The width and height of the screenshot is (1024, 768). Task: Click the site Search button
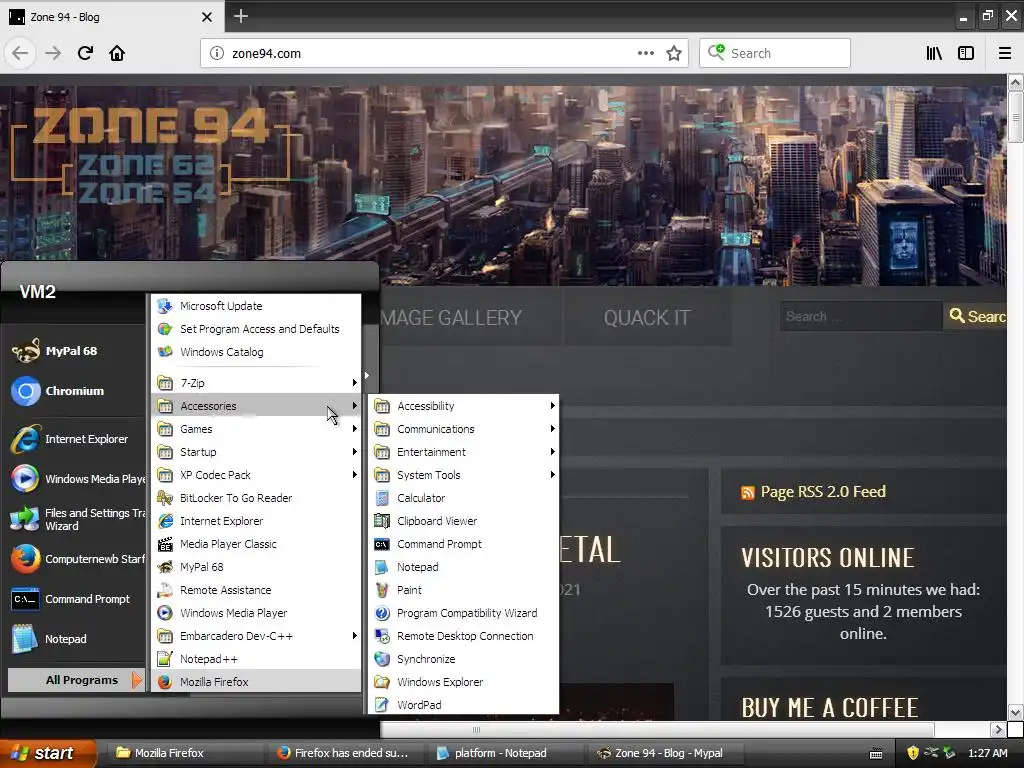(976, 316)
